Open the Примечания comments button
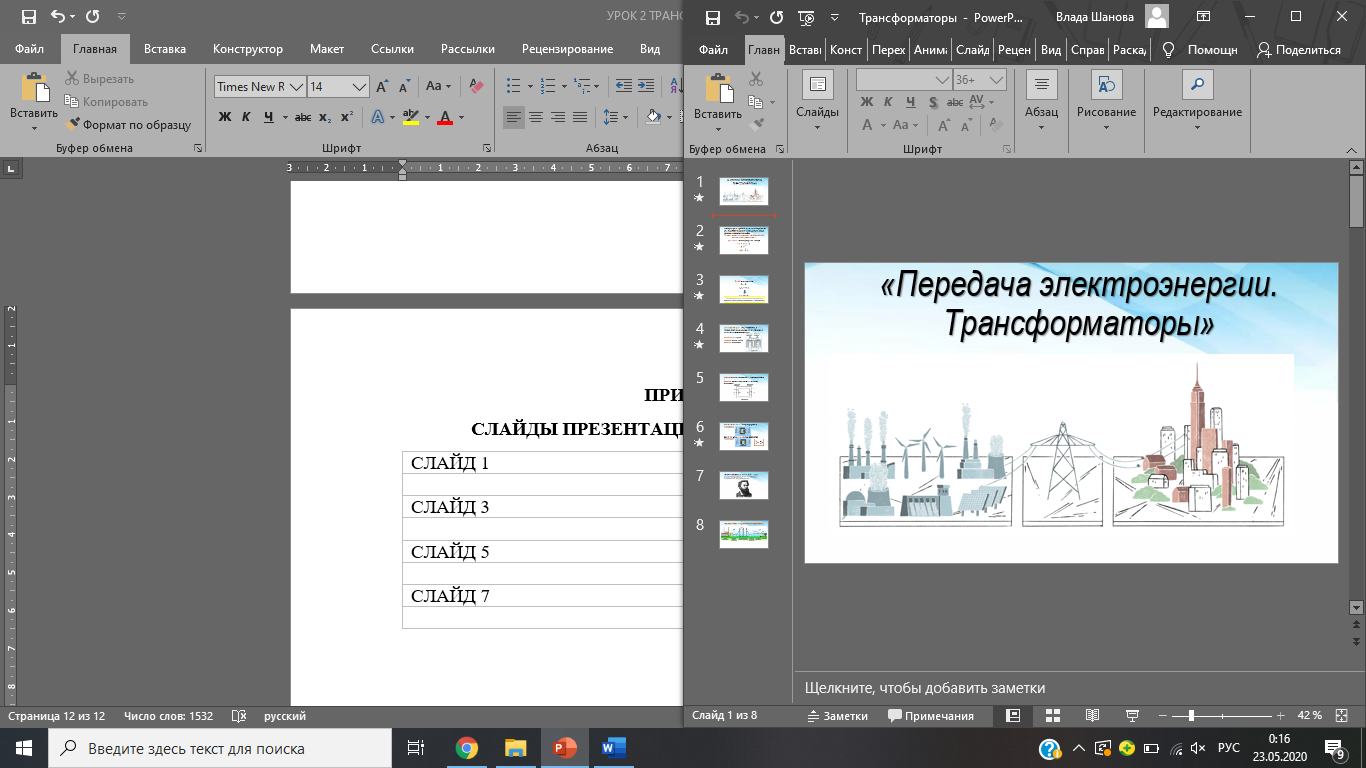Image resolution: width=1366 pixels, height=768 pixels. (930, 716)
